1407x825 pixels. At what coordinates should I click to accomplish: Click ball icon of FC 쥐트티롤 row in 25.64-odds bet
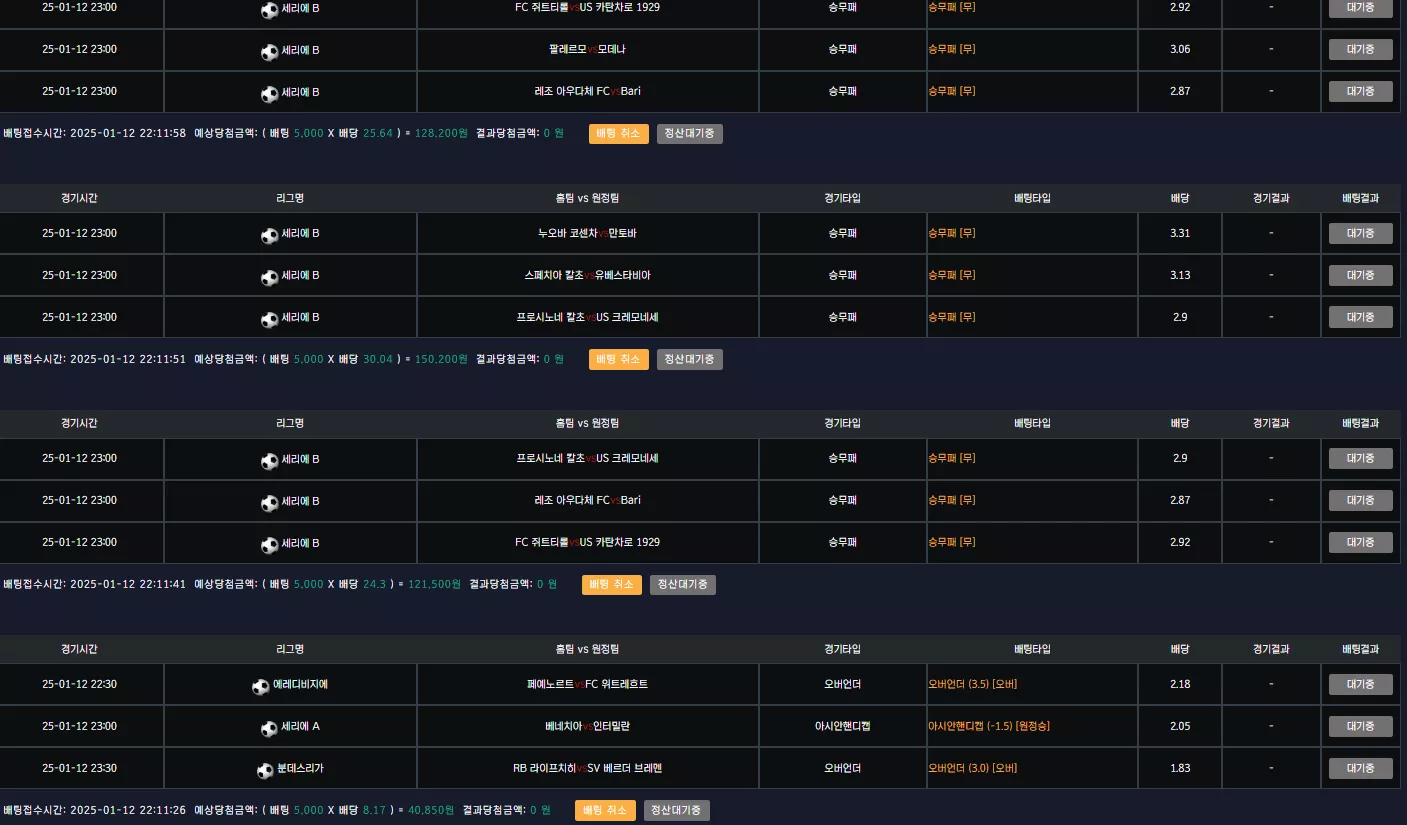tap(269, 10)
